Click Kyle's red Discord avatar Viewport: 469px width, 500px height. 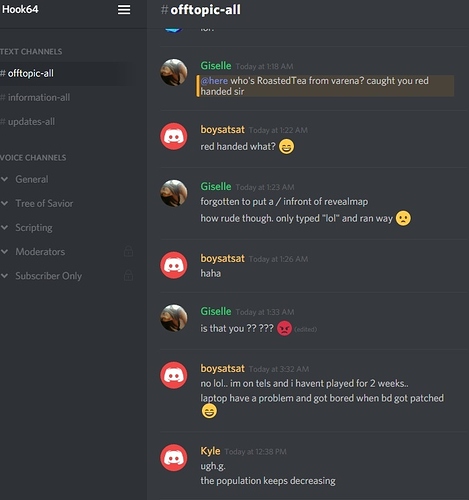point(174,458)
